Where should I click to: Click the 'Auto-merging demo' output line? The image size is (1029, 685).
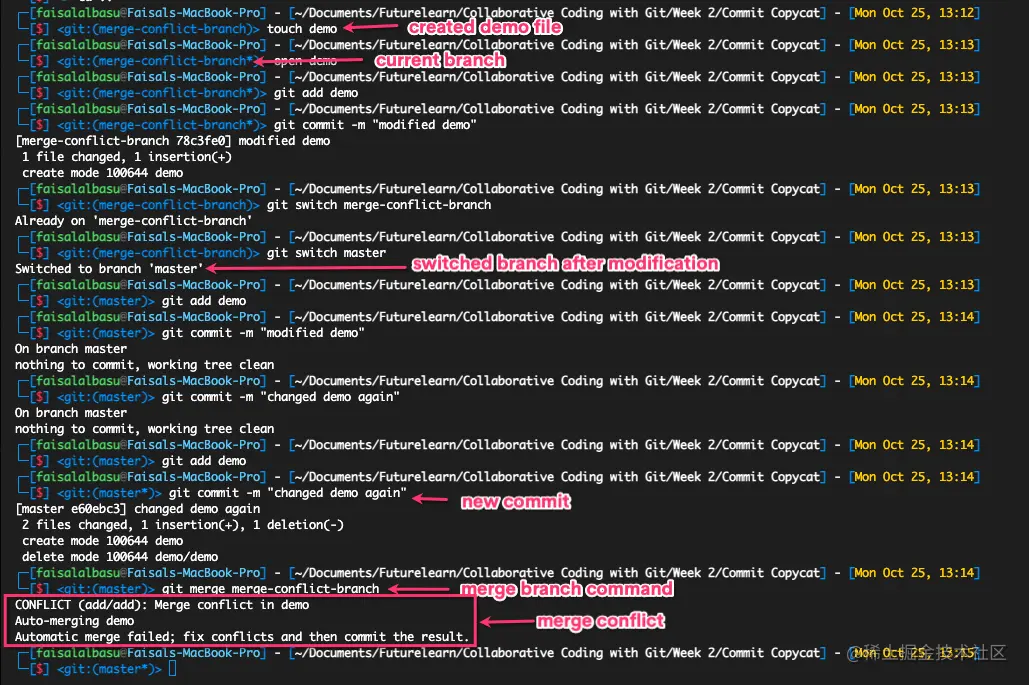(74, 621)
